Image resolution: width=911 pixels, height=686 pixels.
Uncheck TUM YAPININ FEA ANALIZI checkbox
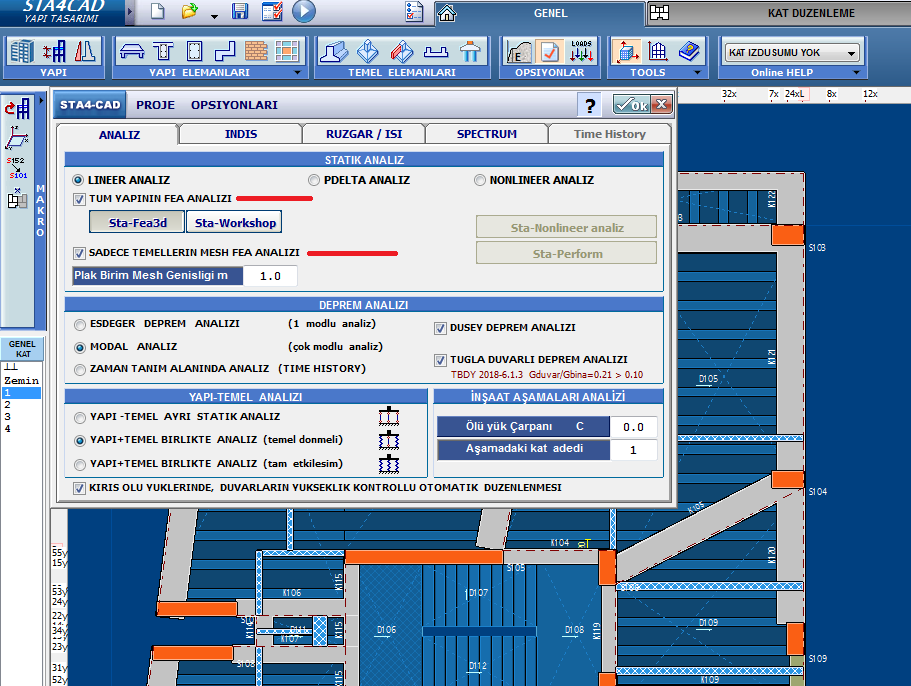point(80,199)
